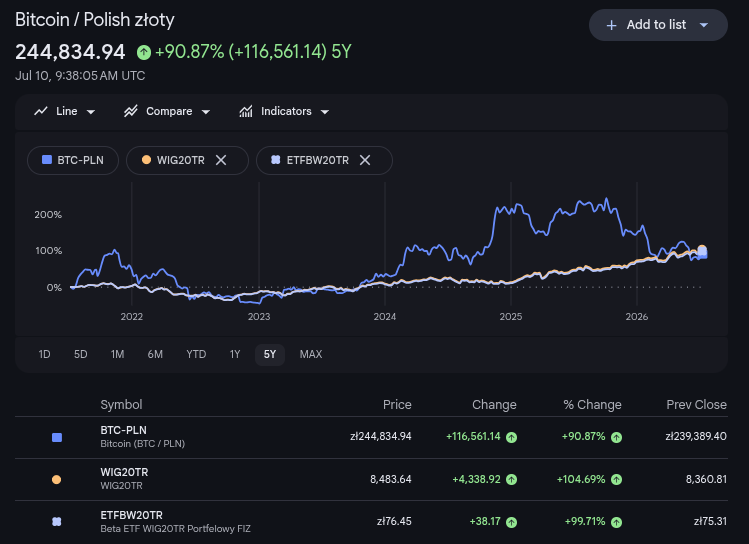Open the WIG20TR symbol in the table

tap(124, 472)
